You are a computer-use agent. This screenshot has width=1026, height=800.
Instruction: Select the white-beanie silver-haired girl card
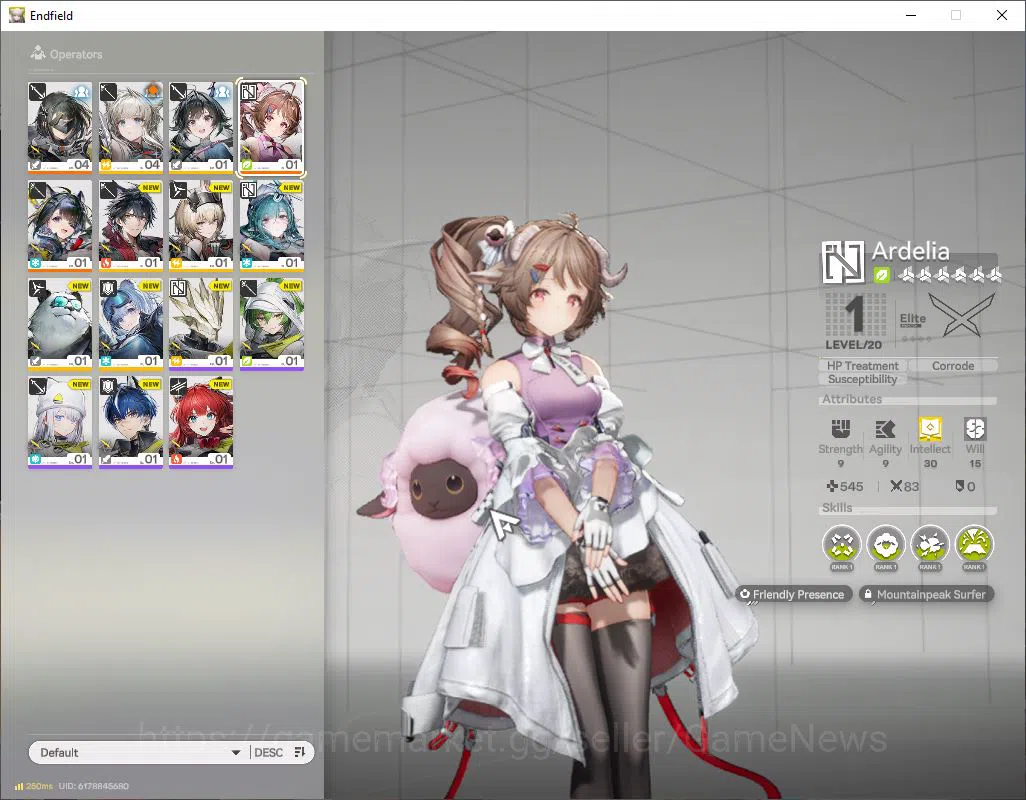coord(60,423)
